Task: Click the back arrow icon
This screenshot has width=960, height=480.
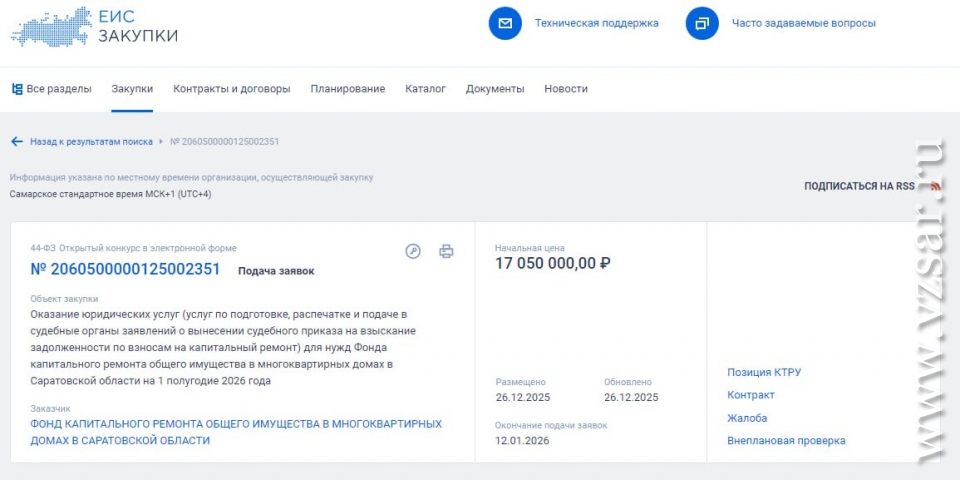Action: (x=17, y=142)
